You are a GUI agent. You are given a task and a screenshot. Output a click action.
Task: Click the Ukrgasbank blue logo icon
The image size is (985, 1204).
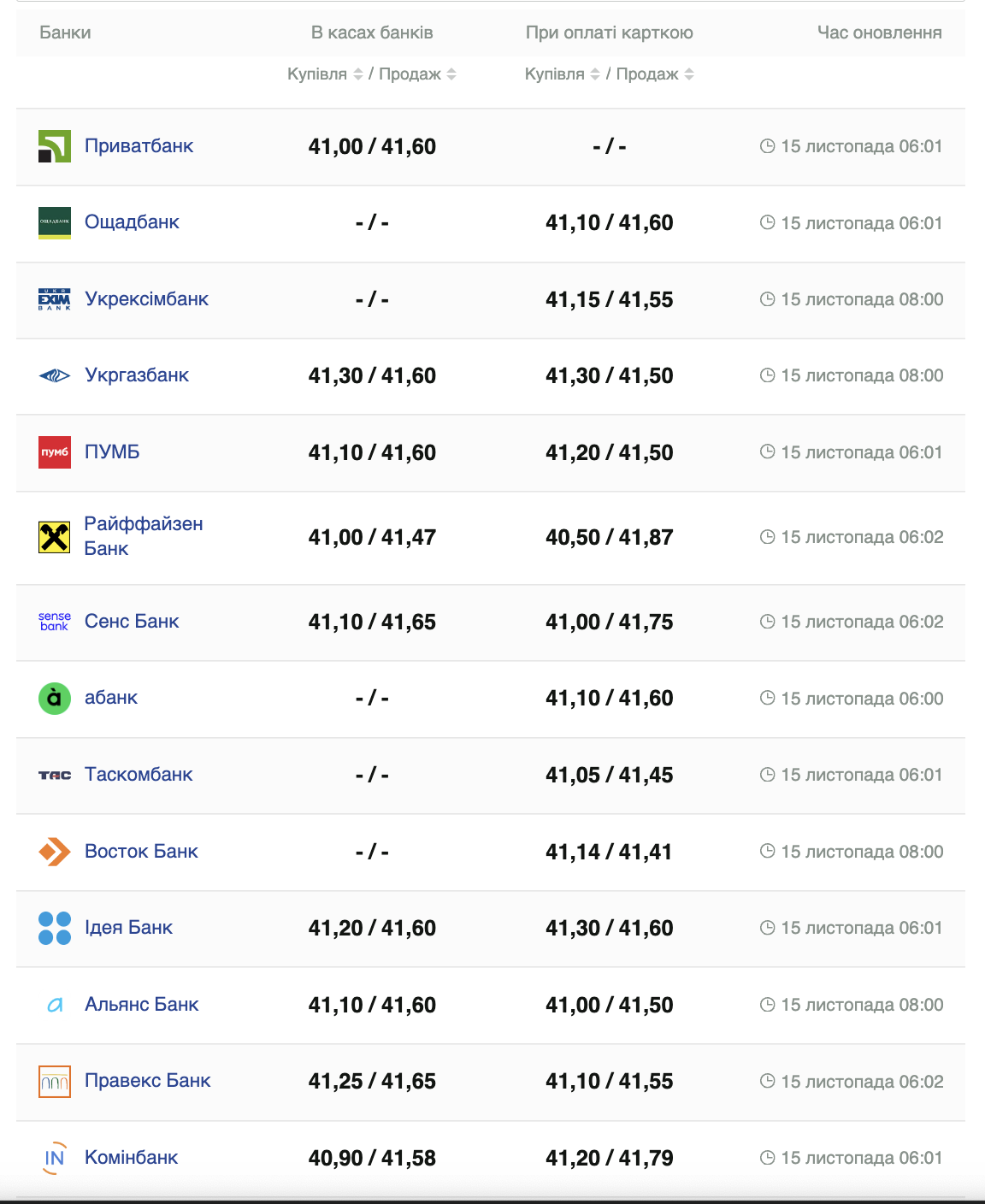55,375
